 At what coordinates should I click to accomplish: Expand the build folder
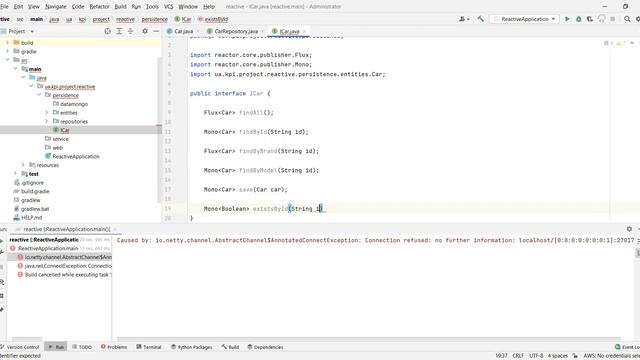[7, 42]
